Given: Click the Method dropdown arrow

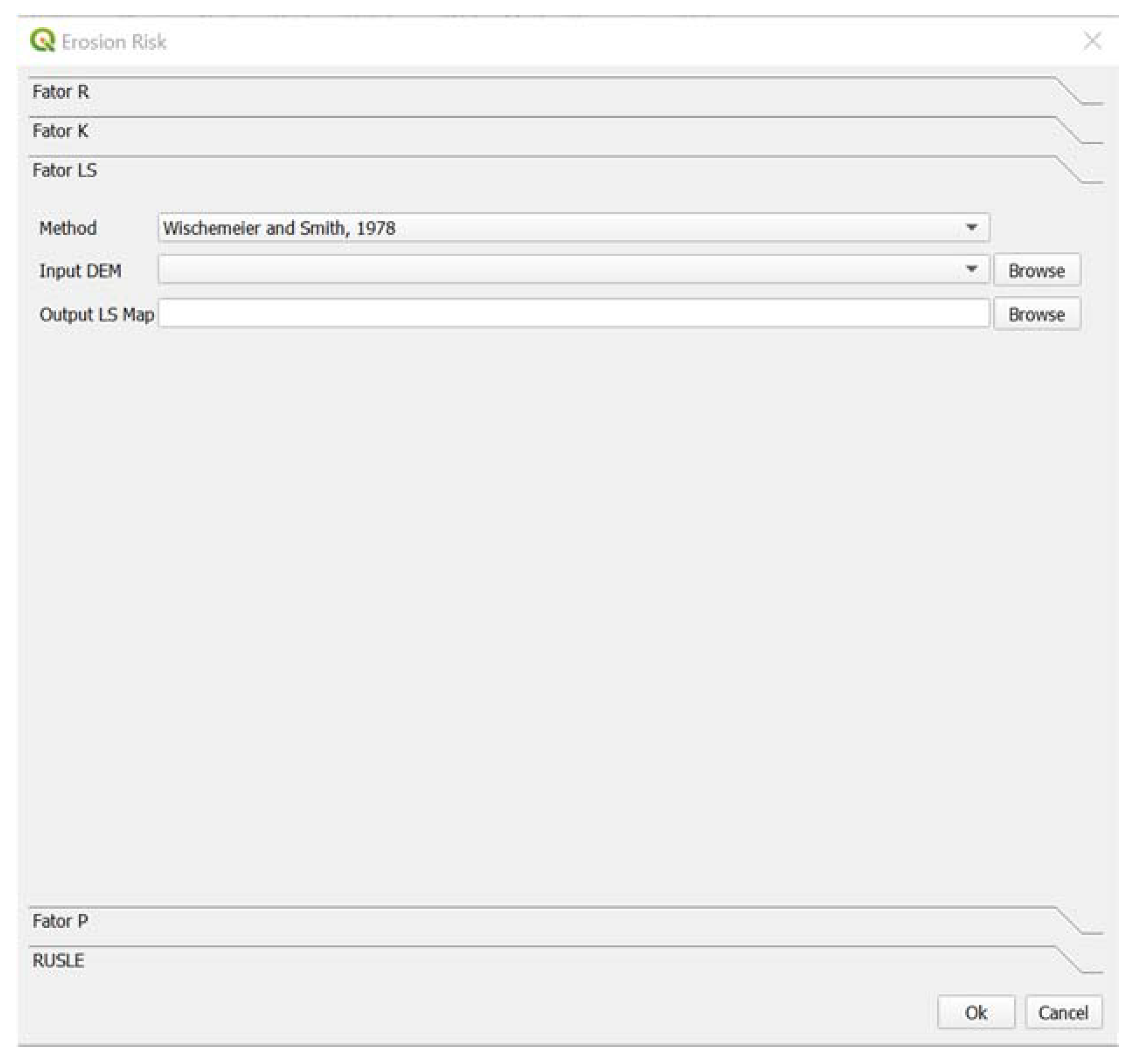Looking at the screenshot, I should (x=971, y=228).
